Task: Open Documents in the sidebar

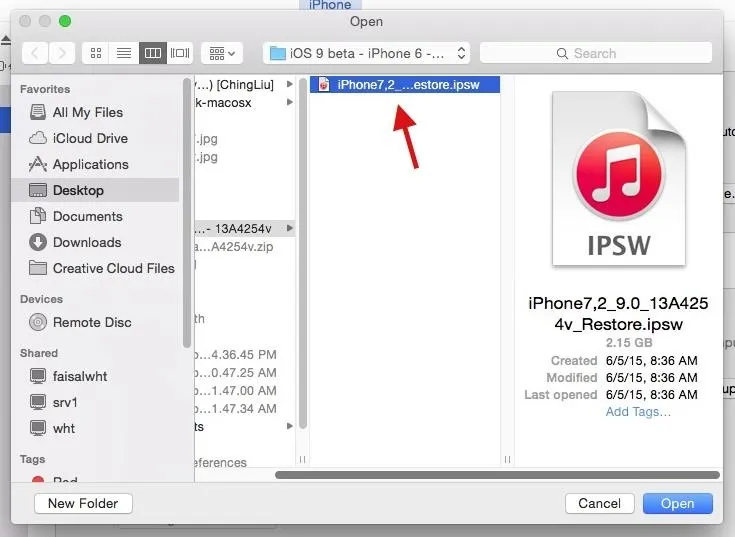Action: coord(87,216)
